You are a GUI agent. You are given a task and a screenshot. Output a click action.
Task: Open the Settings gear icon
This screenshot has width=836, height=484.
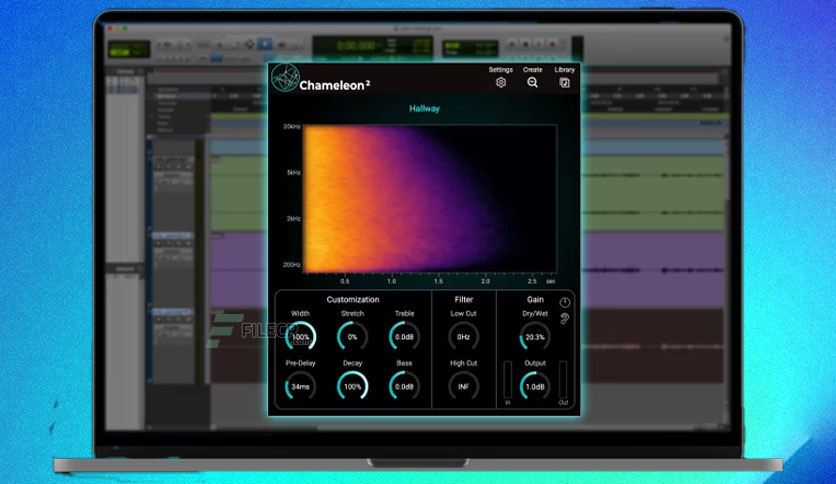(501, 83)
